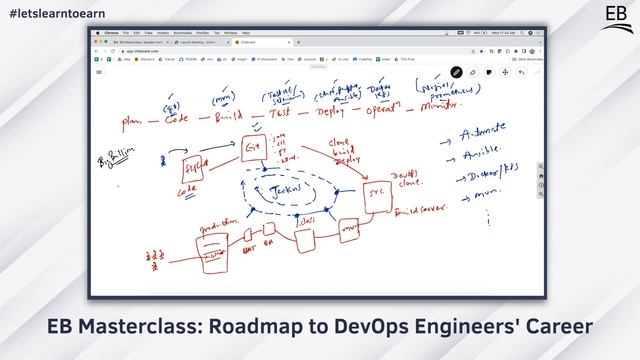Open macOS Spotlight search
This screenshot has height=360, width=640.
click(522, 33)
